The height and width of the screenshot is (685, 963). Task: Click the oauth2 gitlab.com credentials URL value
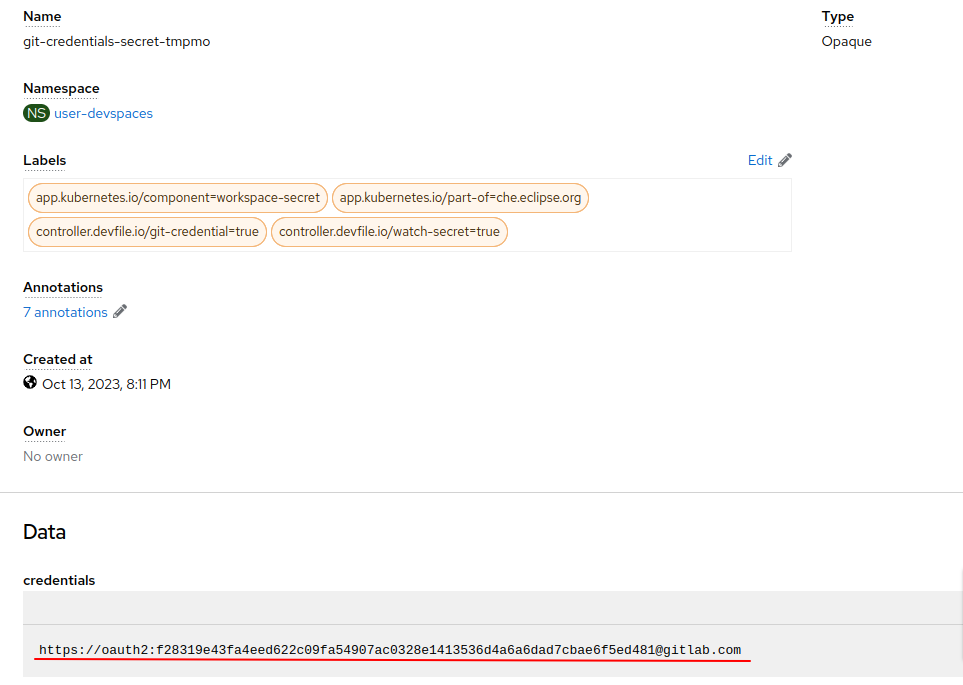point(390,650)
